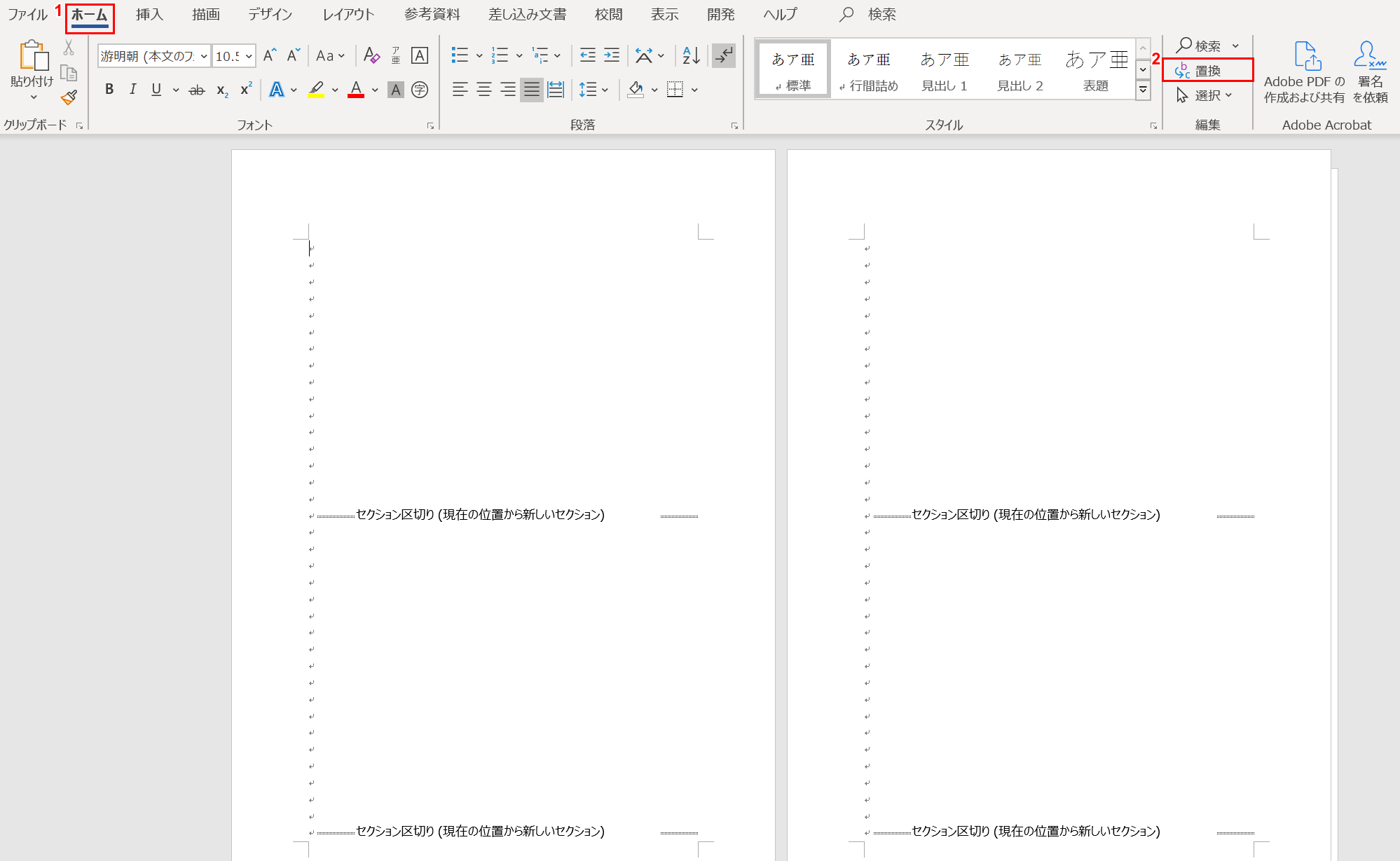The width and height of the screenshot is (1400, 861).
Task: Click the borders icon
Action: [x=675, y=90]
